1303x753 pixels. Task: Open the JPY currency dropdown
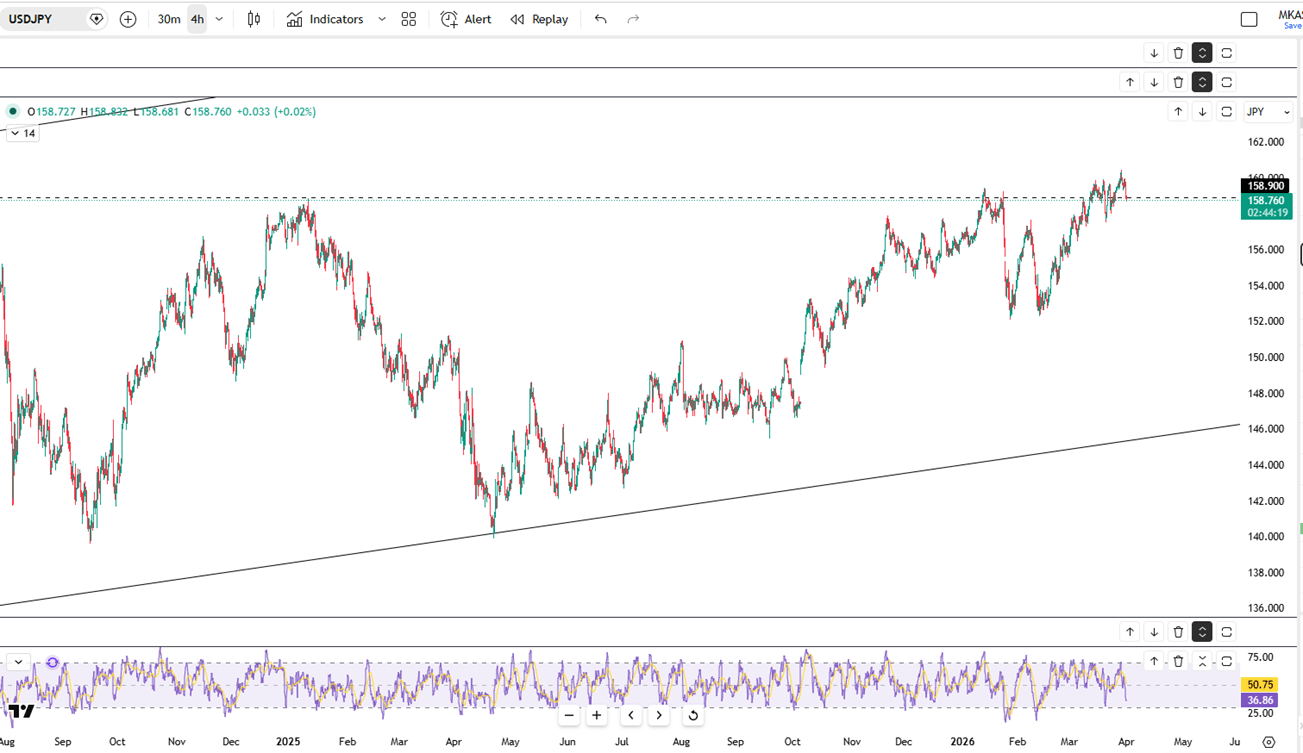[x=1267, y=112]
